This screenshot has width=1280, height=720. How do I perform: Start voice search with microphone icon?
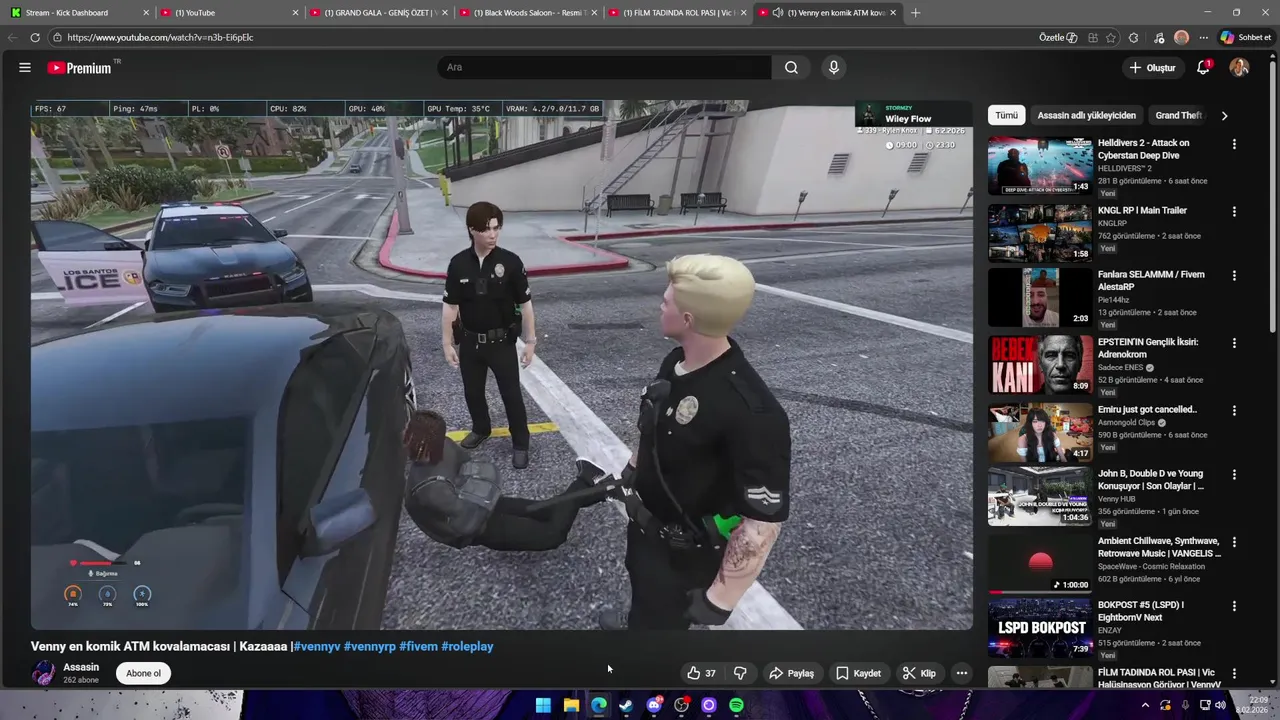pos(834,68)
